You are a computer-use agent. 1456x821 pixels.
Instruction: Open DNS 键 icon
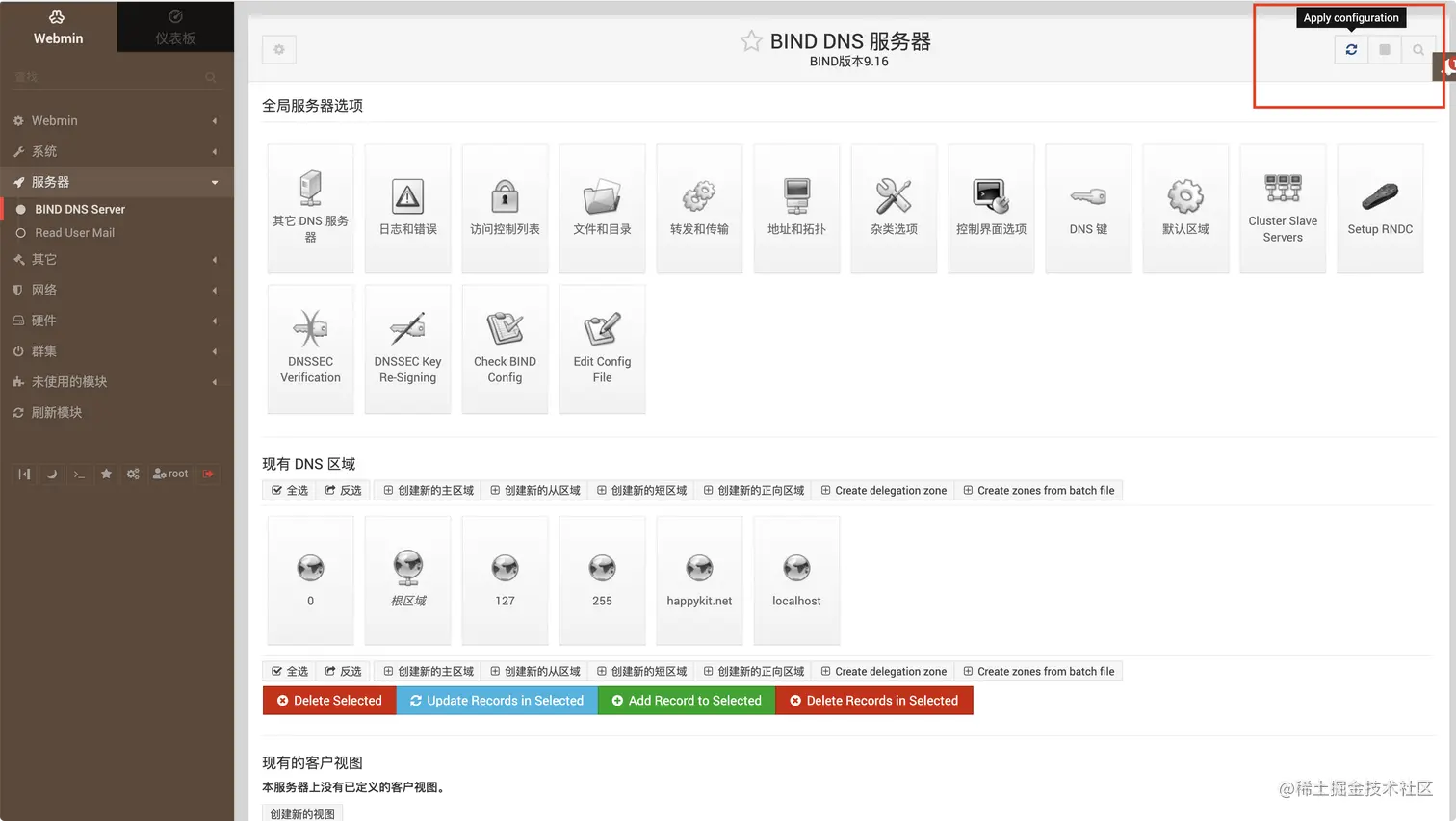(1088, 208)
